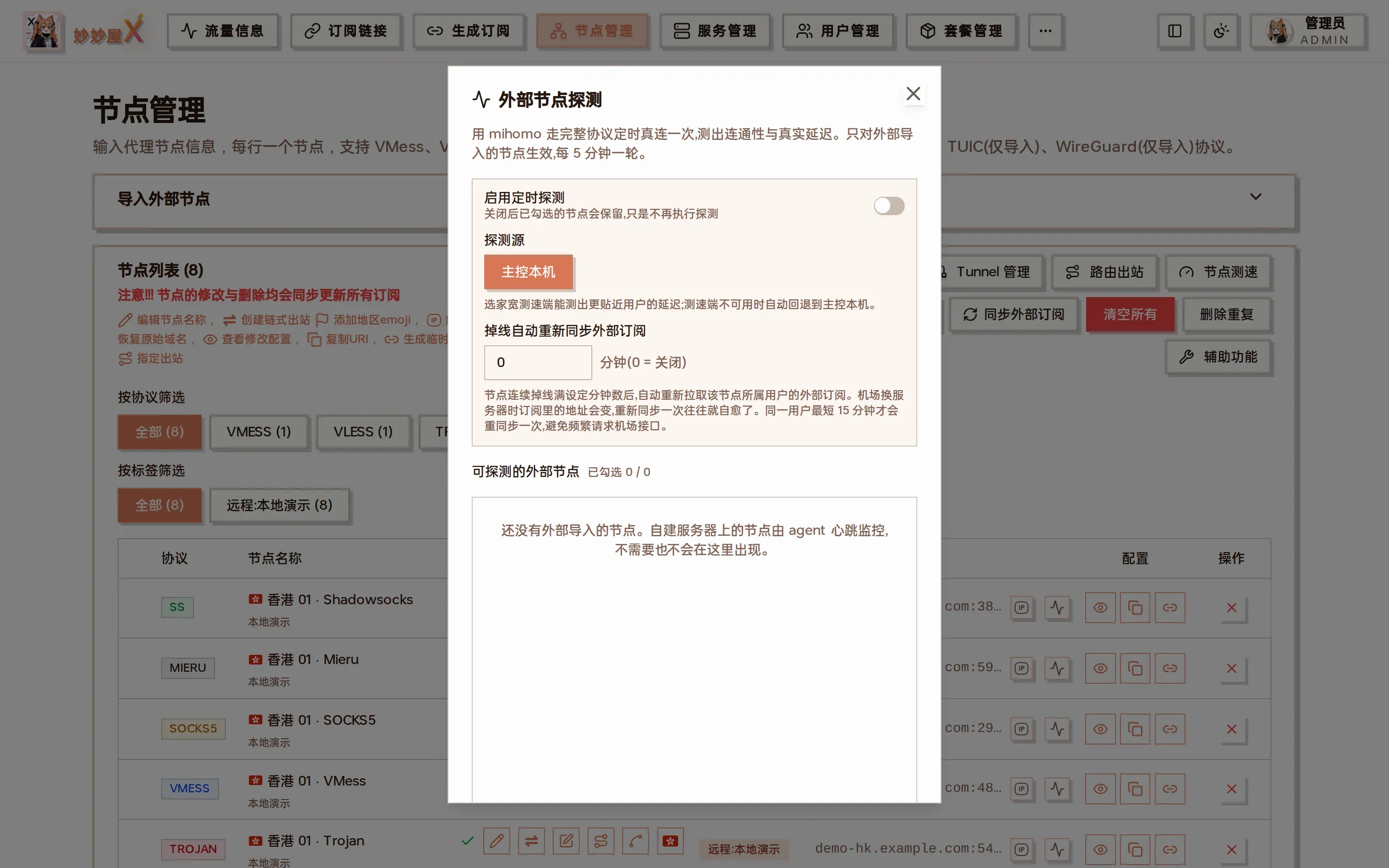This screenshot has height=868, width=1389.
Task: Select the 全部 (8) protocol filter
Action: click(x=160, y=432)
